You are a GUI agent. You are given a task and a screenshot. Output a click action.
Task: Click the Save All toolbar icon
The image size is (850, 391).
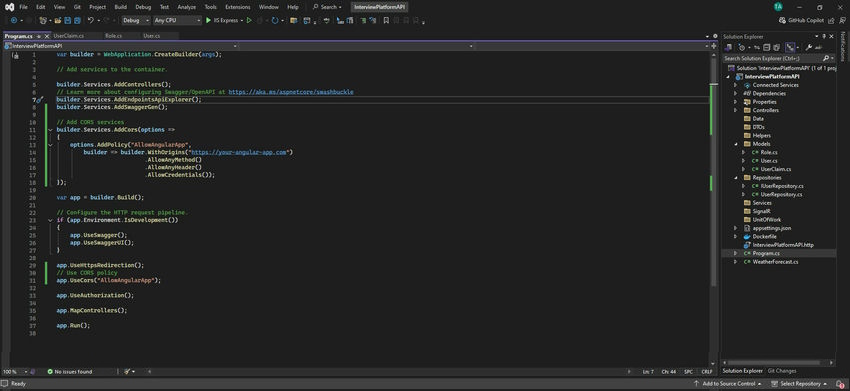click(77, 20)
